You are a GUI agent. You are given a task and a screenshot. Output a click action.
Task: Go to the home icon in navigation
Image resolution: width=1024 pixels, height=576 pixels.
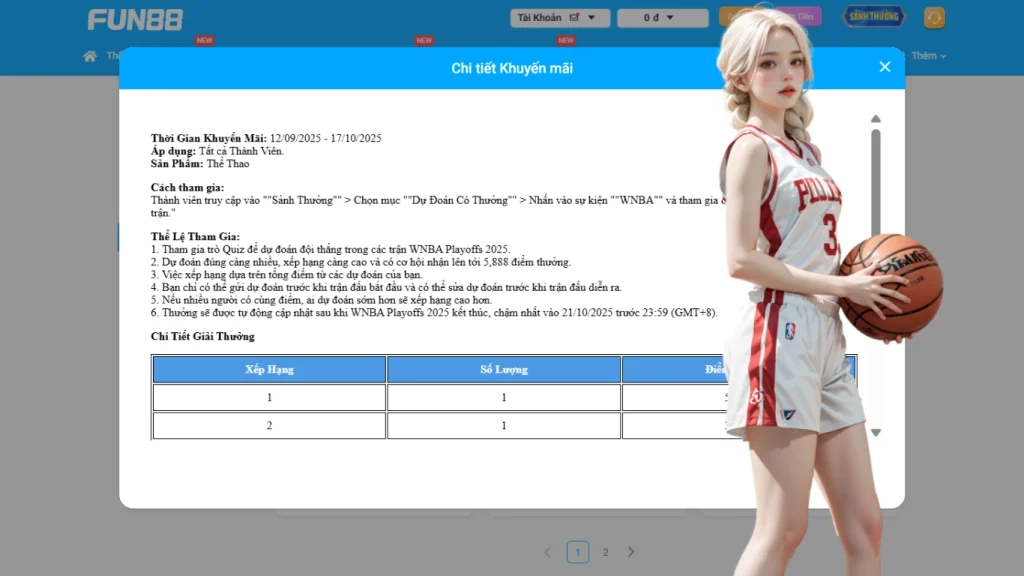90,56
